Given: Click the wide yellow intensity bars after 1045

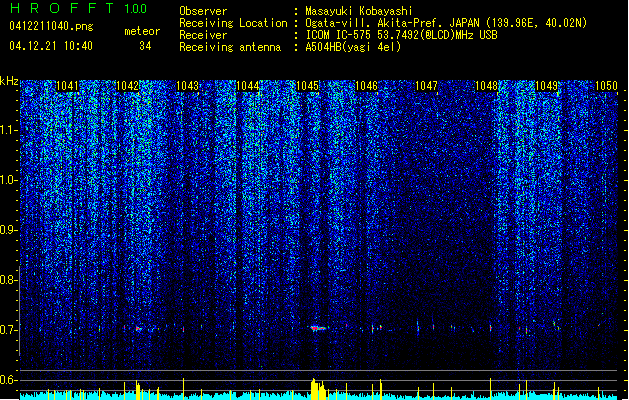Looking at the screenshot, I should (x=319, y=389).
